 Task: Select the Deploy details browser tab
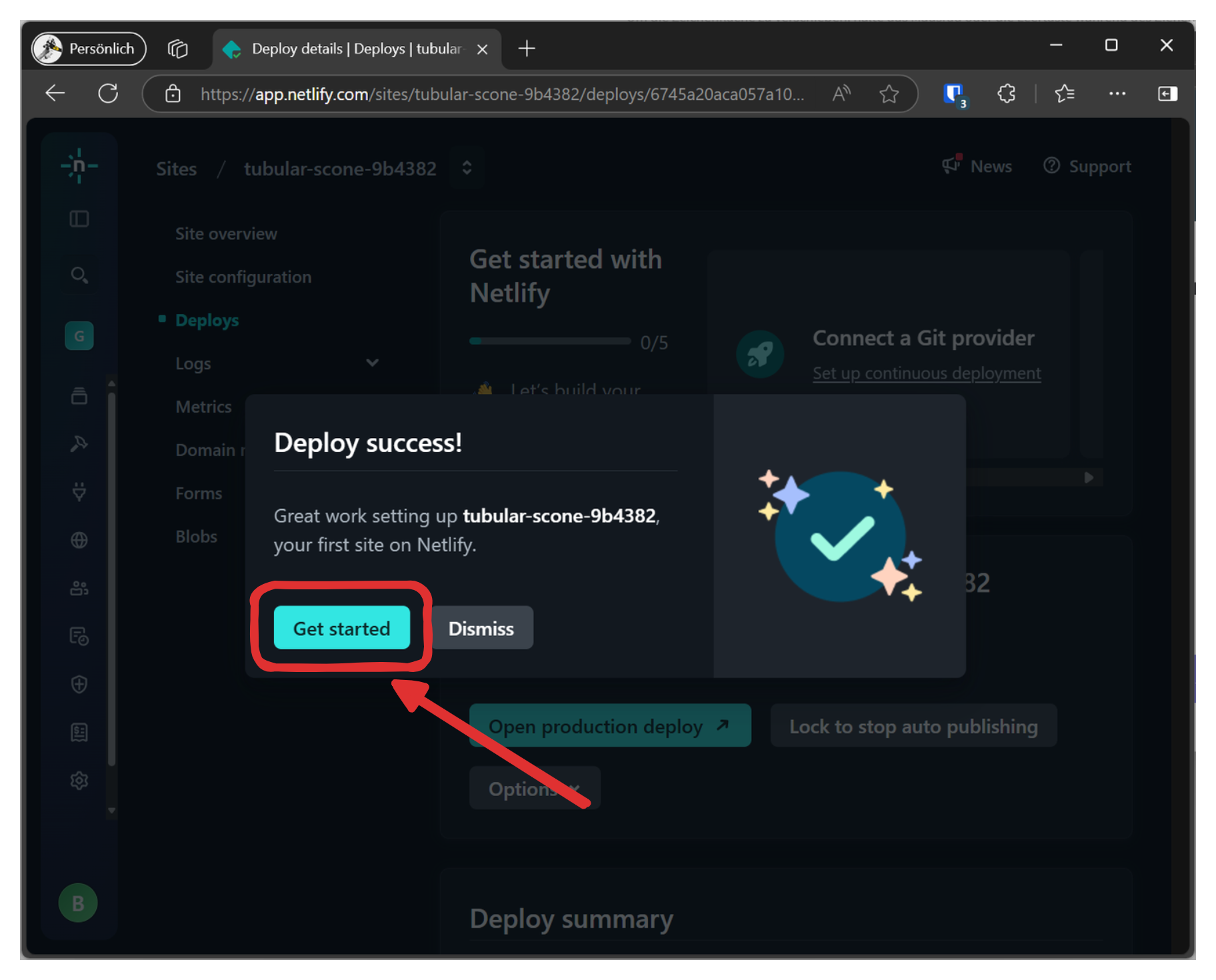(357, 49)
